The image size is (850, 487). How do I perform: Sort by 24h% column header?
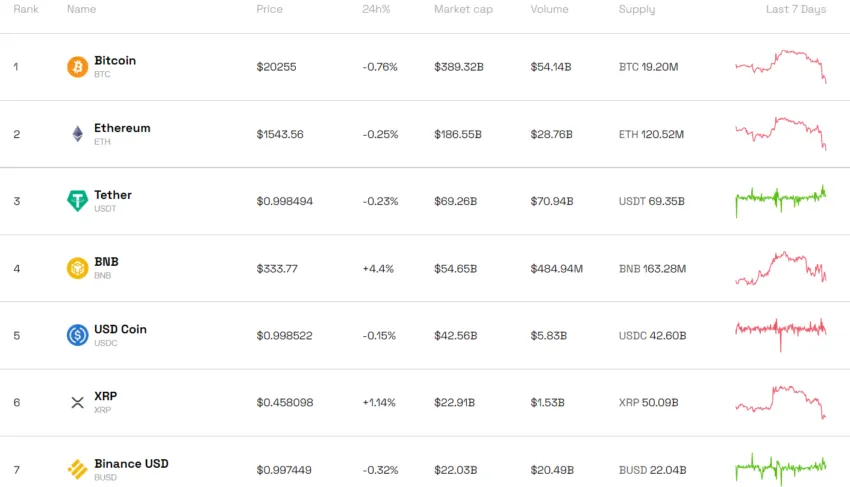click(376, 9)
